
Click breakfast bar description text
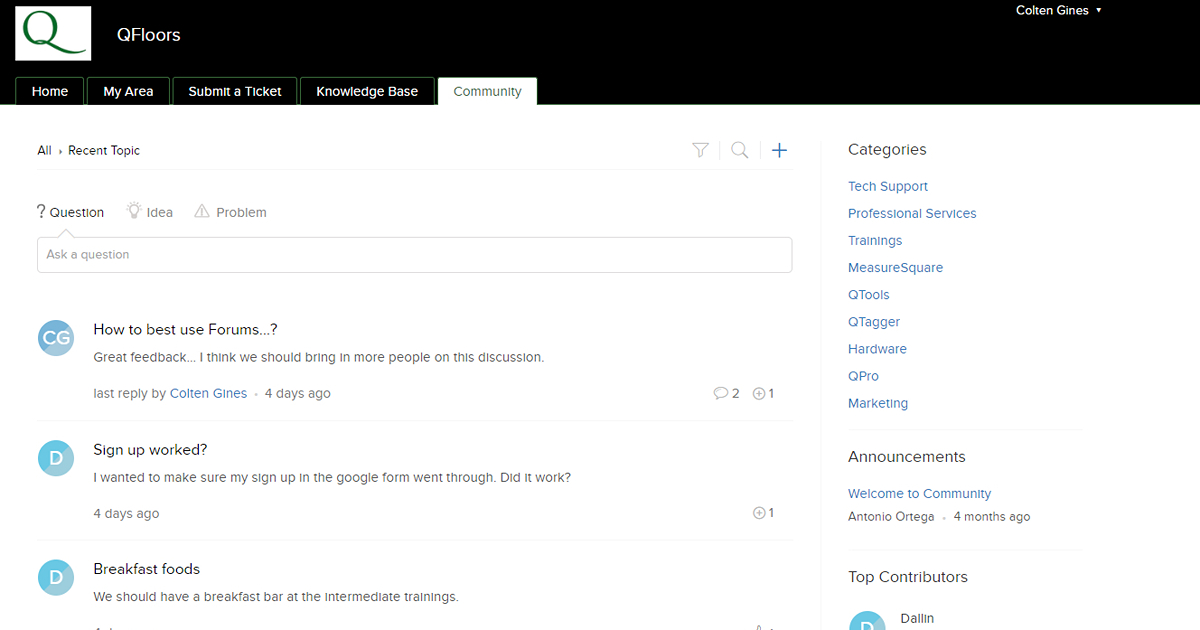[x=276, y=597]
